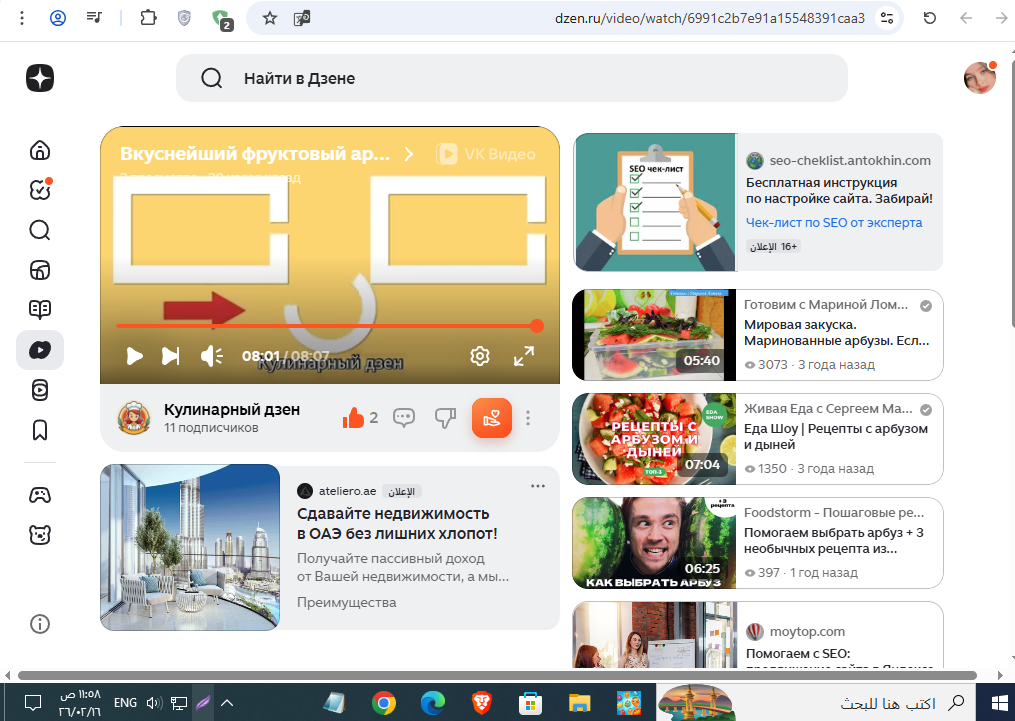The image size is (1015, 721).
Task: Open Сдавайте недвижимость в ОАЭ ad headline
Action: pyautogui.click(x=397, y=524)
